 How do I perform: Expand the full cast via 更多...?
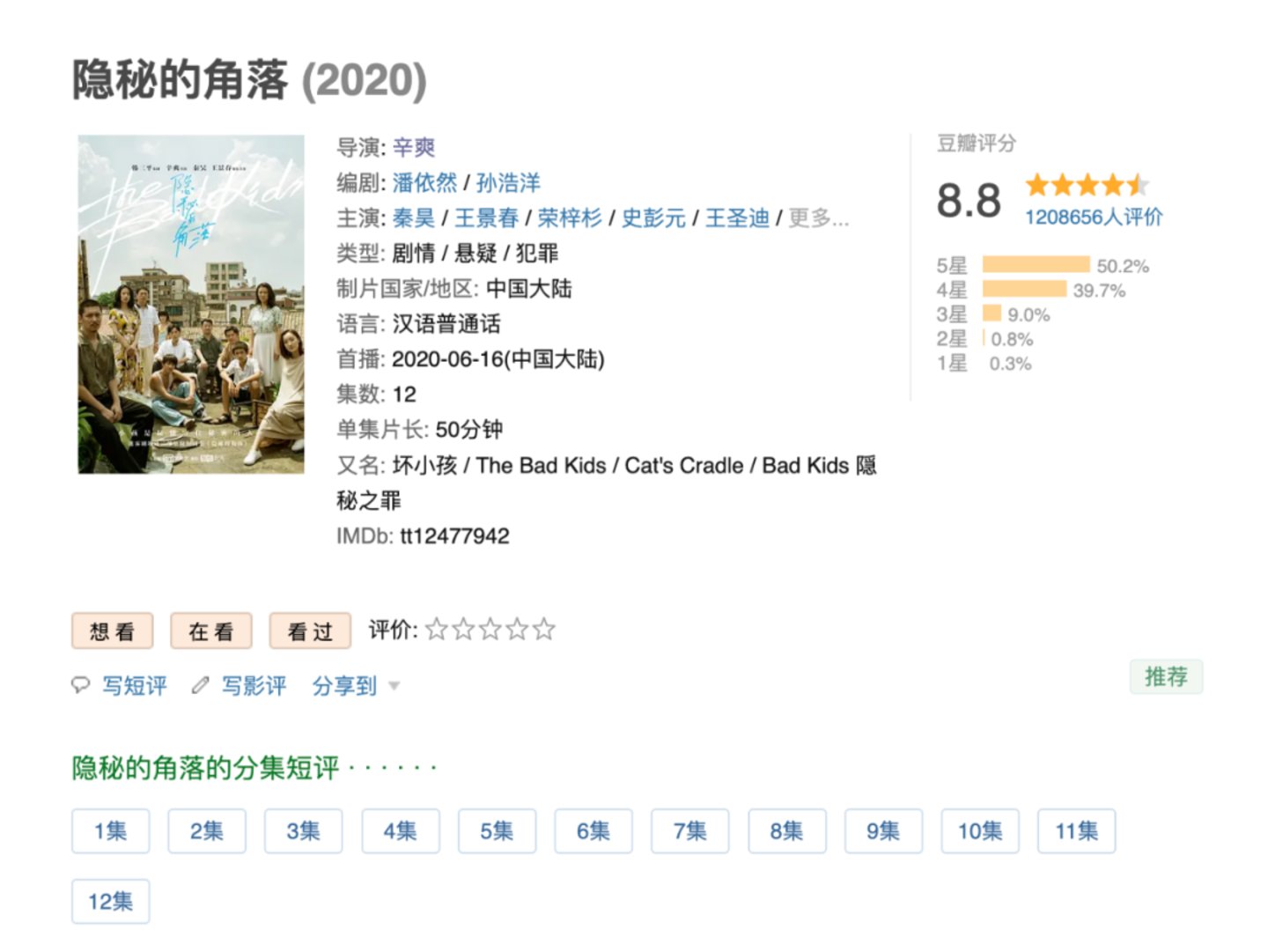click(x=818, y=218)
